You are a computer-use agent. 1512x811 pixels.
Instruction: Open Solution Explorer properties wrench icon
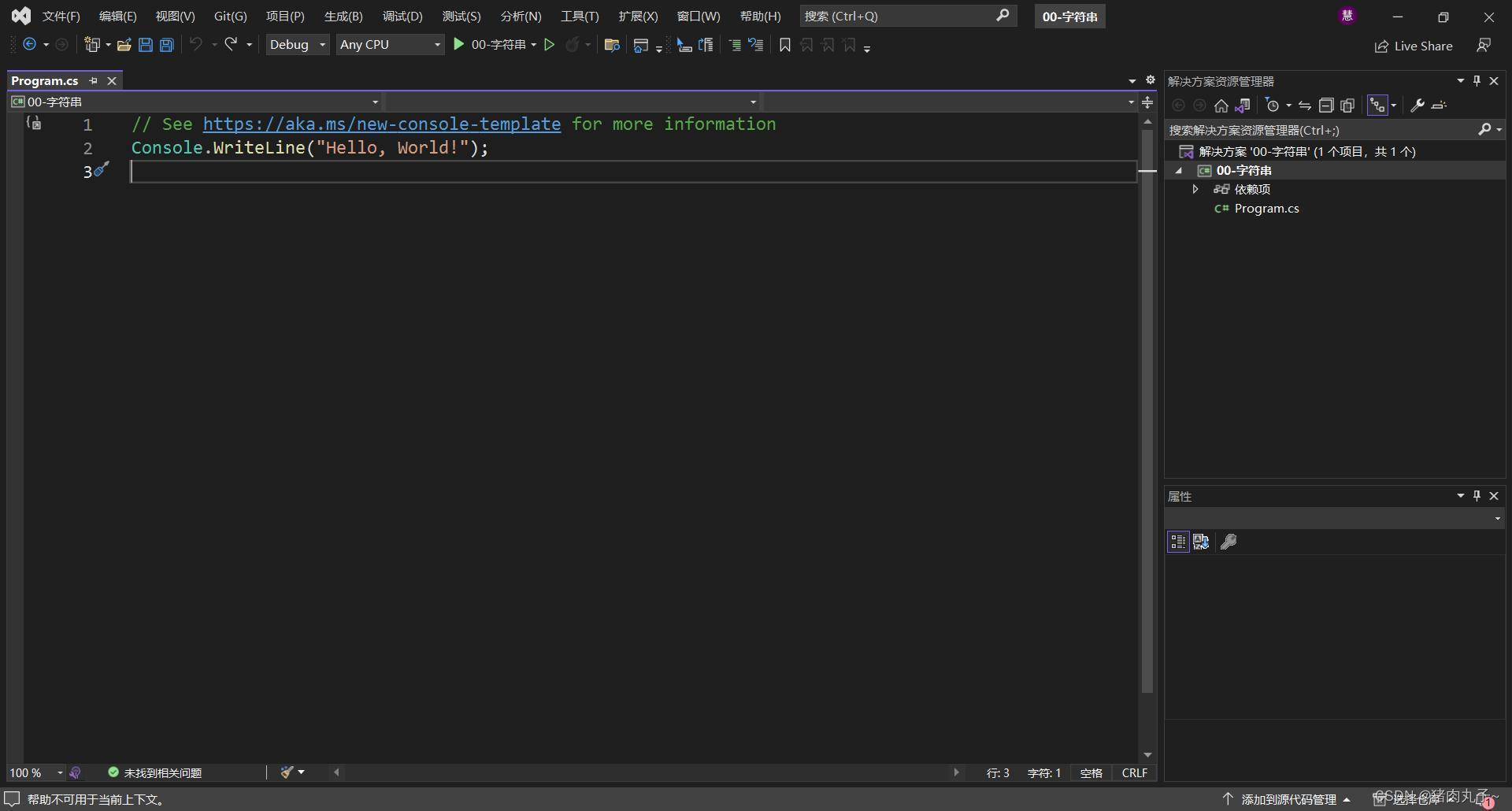click(x=1417, y=106)
